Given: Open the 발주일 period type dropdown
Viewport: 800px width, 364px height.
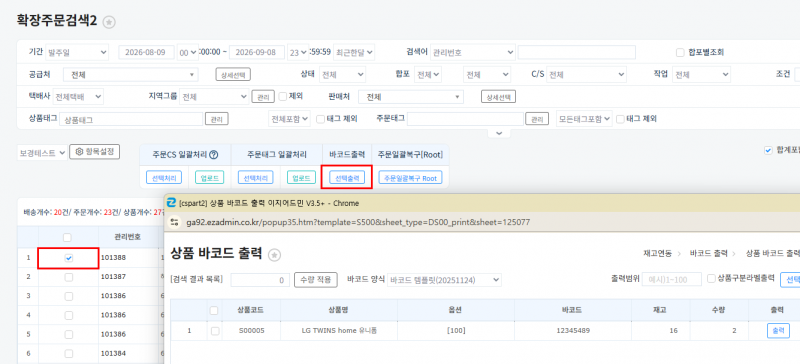Looking at the screenshot, I should pos(77,52).
